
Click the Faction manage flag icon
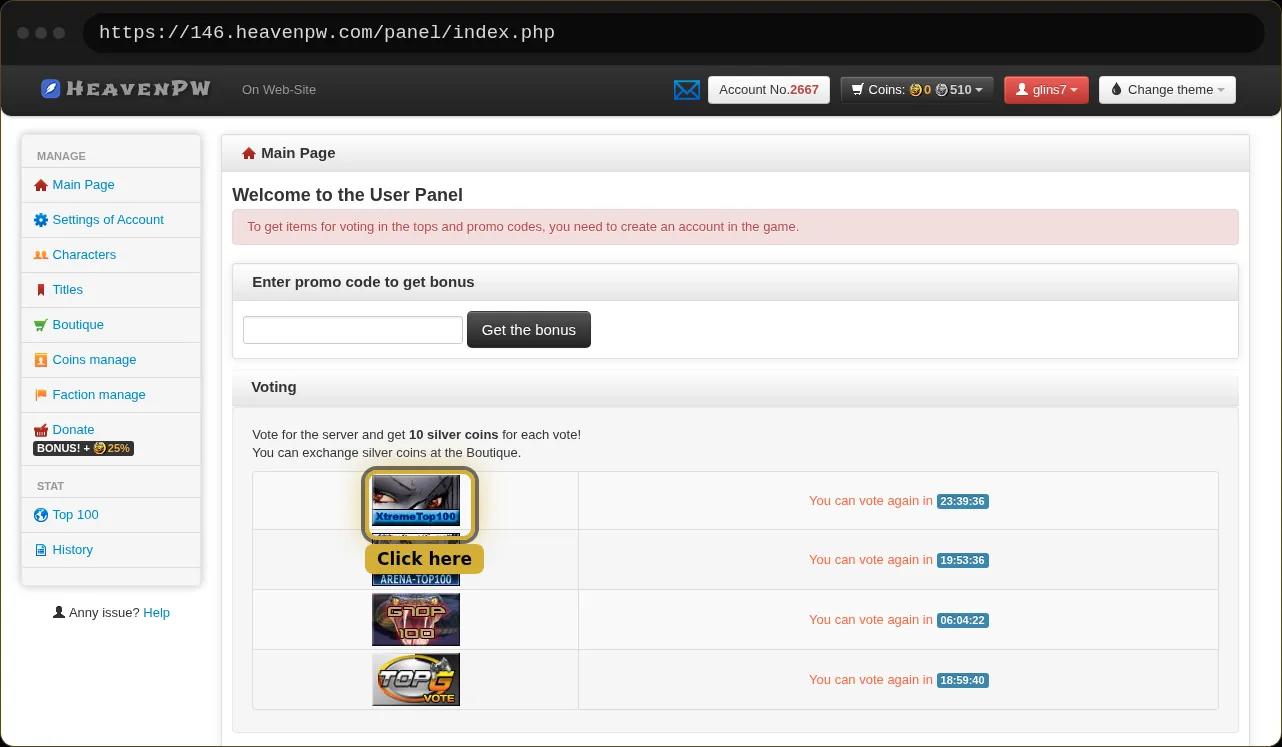[x=41, y=395]
